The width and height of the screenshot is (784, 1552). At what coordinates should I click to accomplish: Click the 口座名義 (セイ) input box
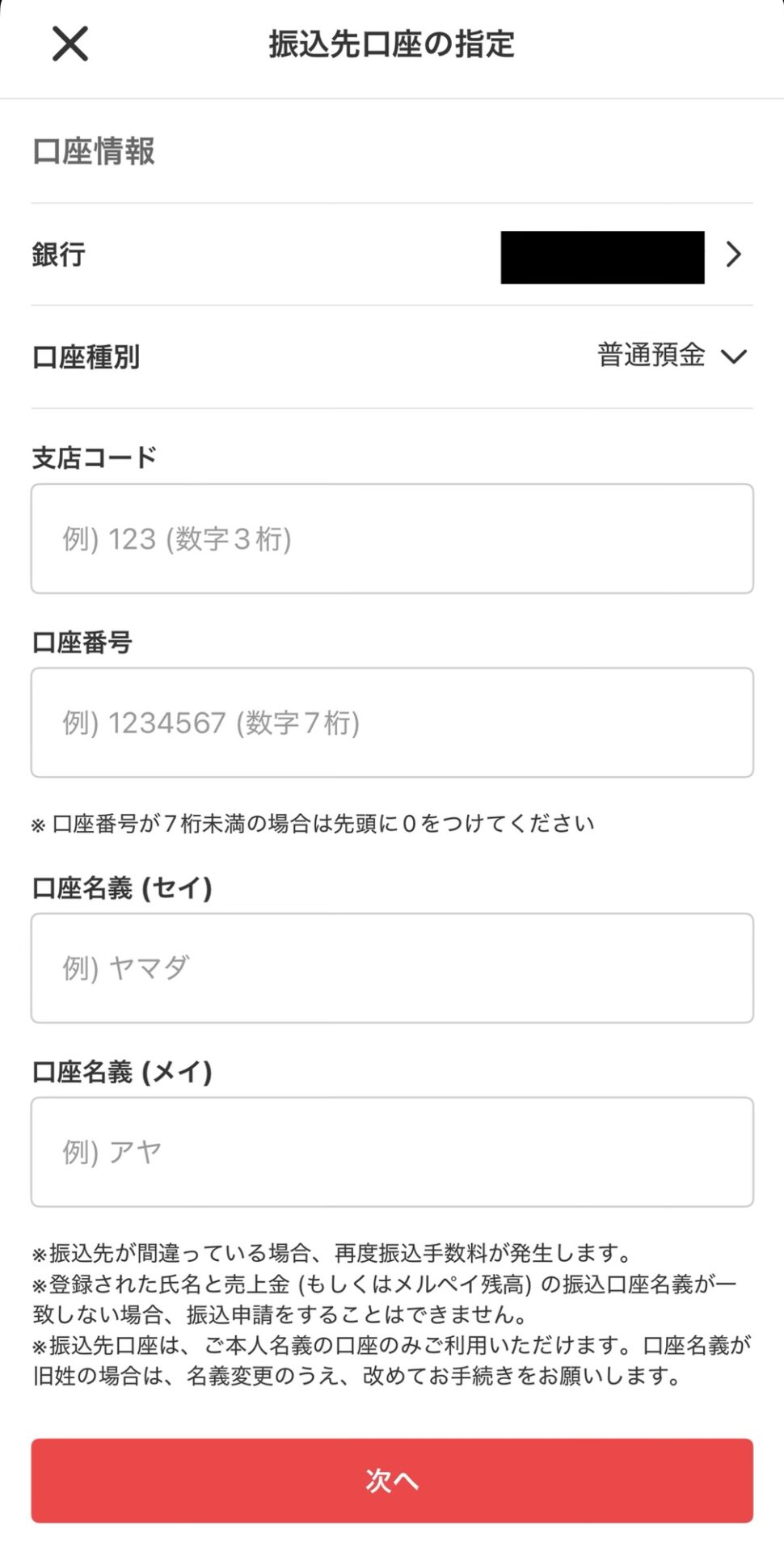coord(392,968)
